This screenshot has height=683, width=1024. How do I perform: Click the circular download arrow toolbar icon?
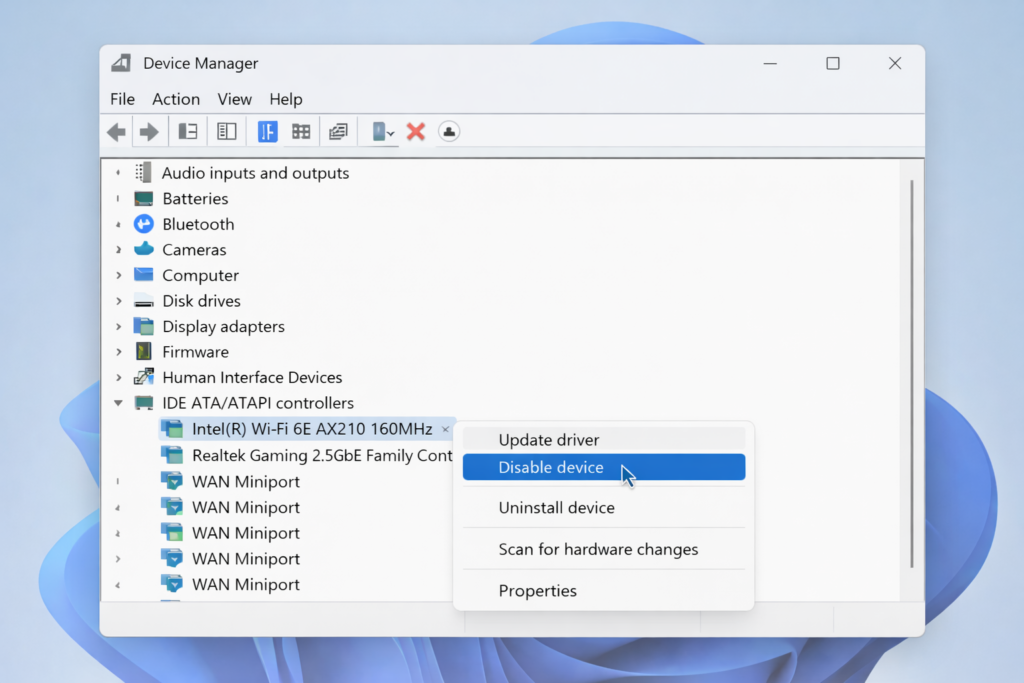[x=449, y=132]
